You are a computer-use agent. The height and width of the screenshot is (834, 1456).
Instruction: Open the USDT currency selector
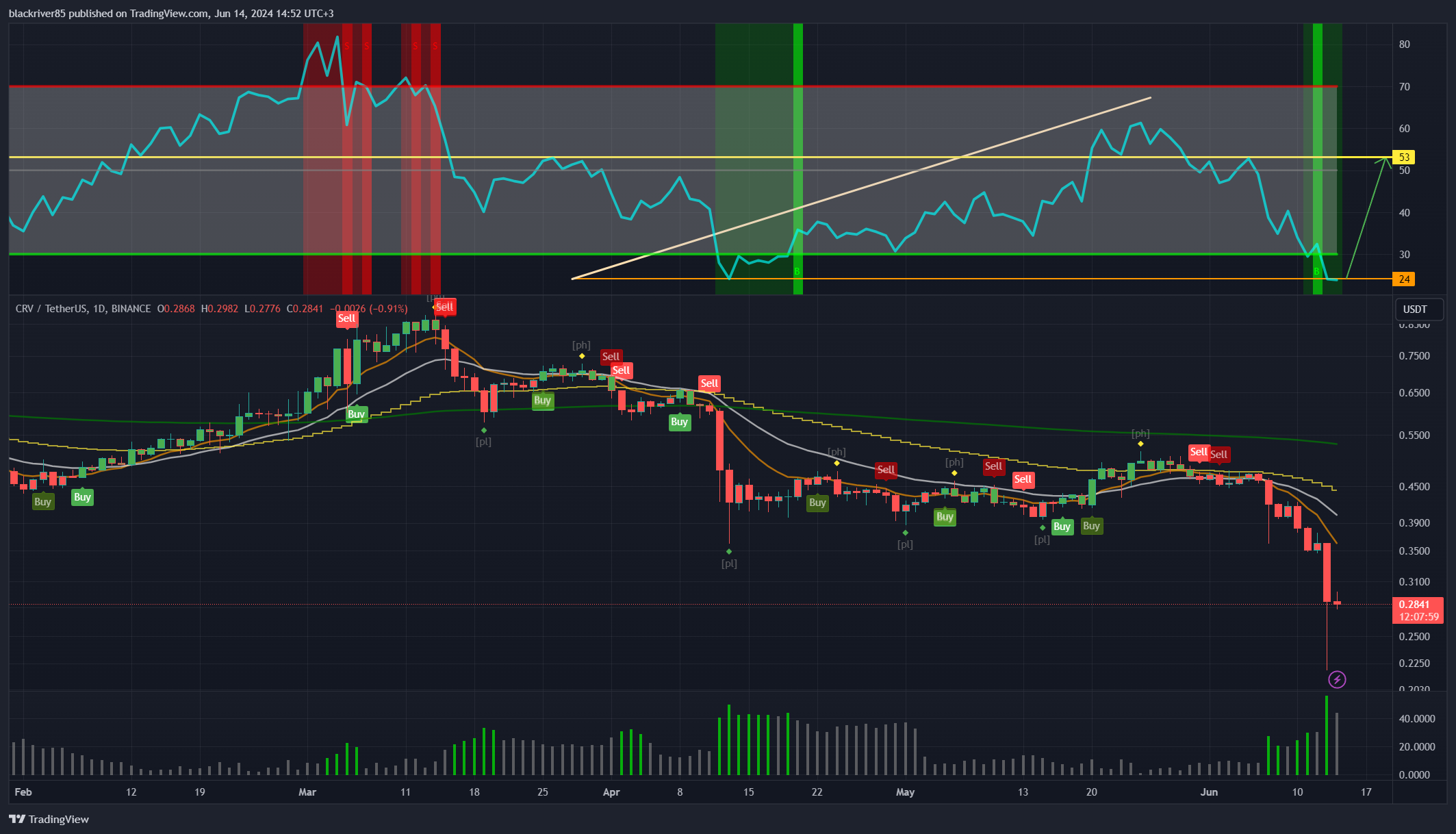coord(1419,309)
